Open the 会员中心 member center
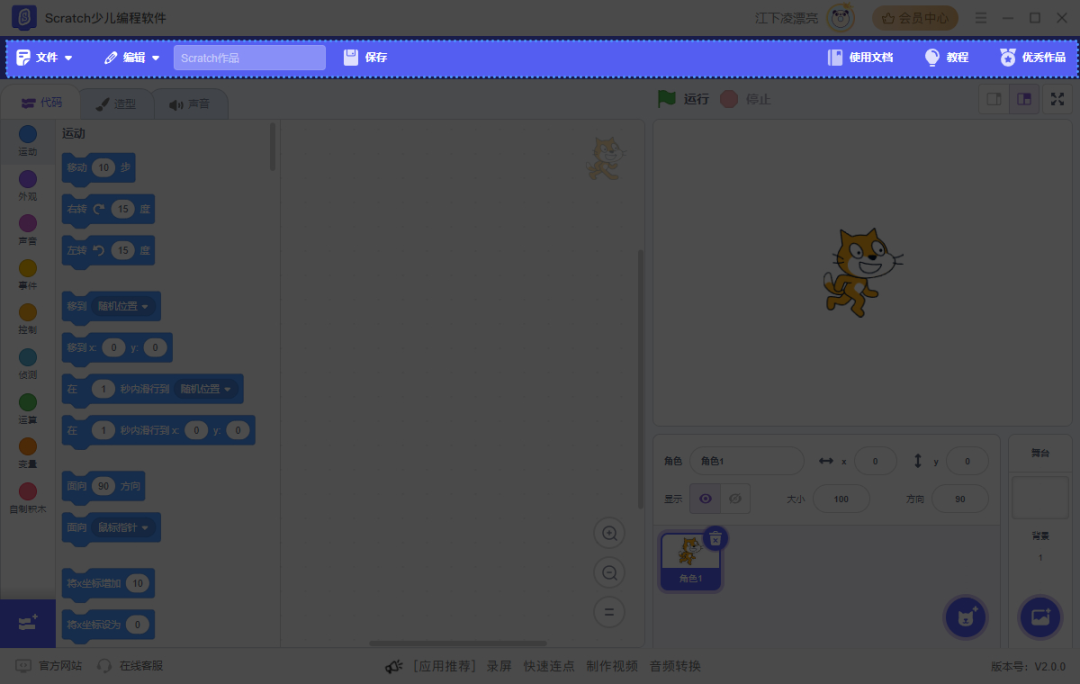Image resolution: width=1080 pixels, height=684 pixels. [915, 18]
